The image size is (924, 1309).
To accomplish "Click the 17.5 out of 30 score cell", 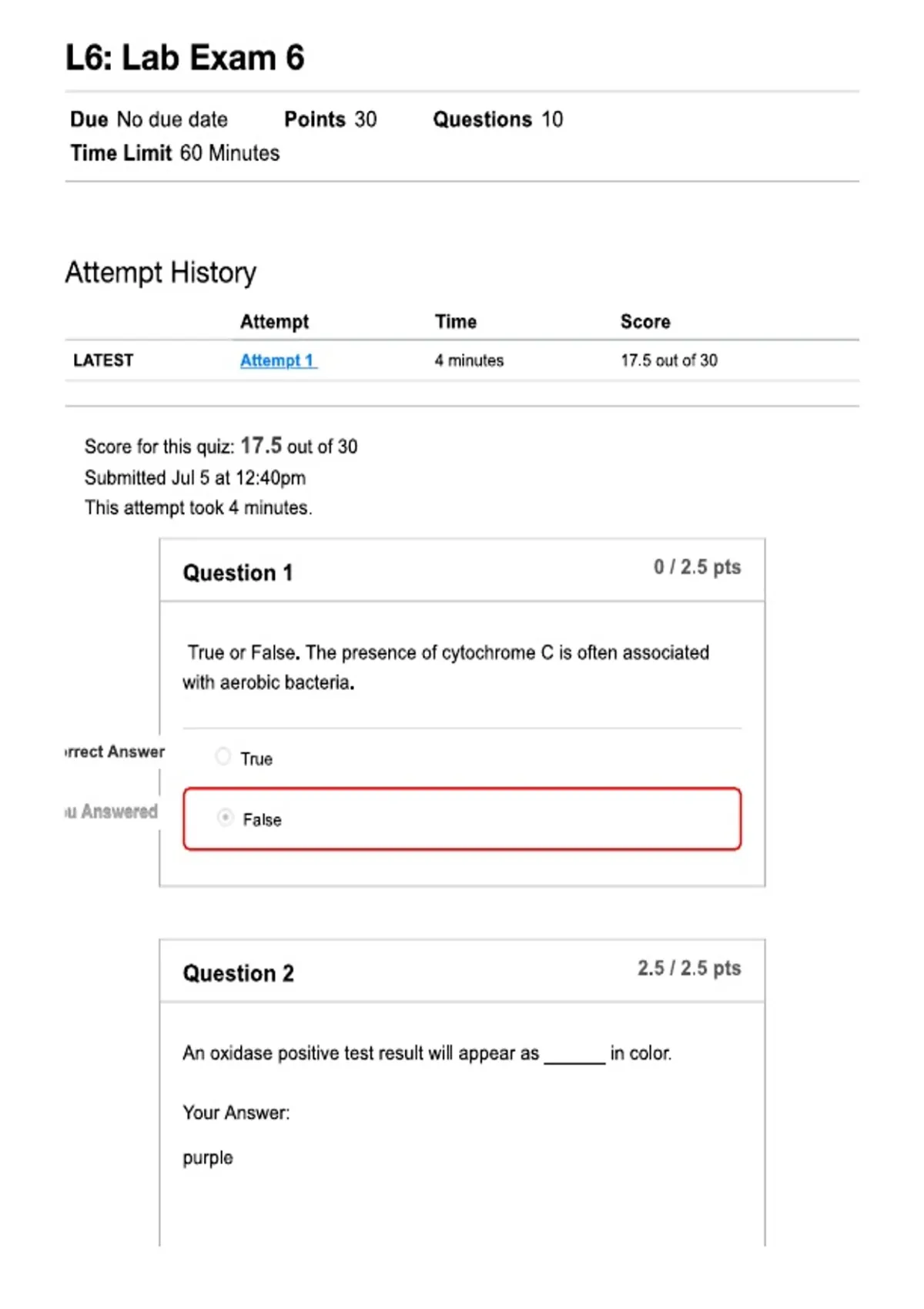I will [x=669, y=360].
